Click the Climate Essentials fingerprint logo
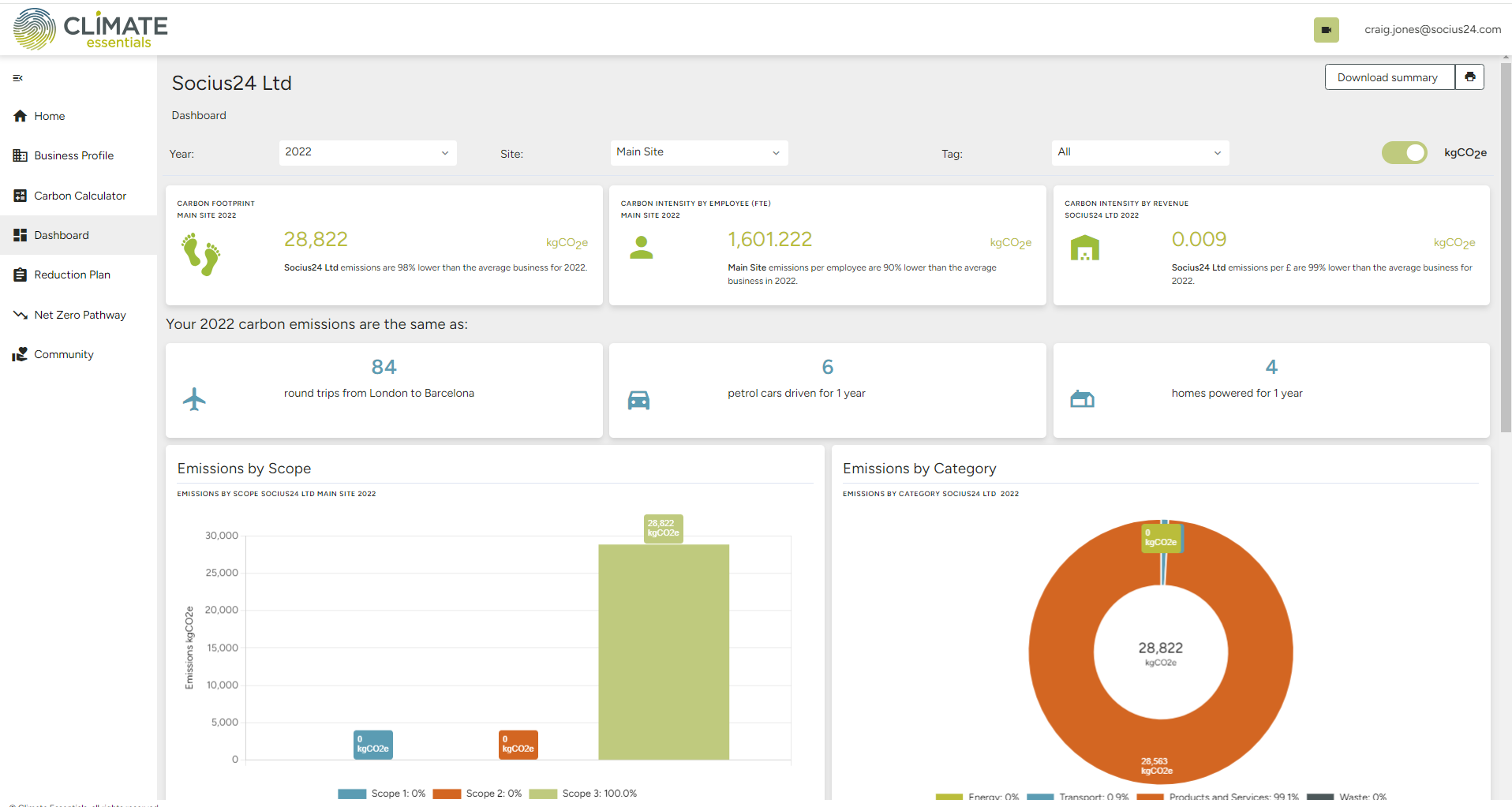The height and width of the screenshot is (807, 1512). click(x=35, y=29)
